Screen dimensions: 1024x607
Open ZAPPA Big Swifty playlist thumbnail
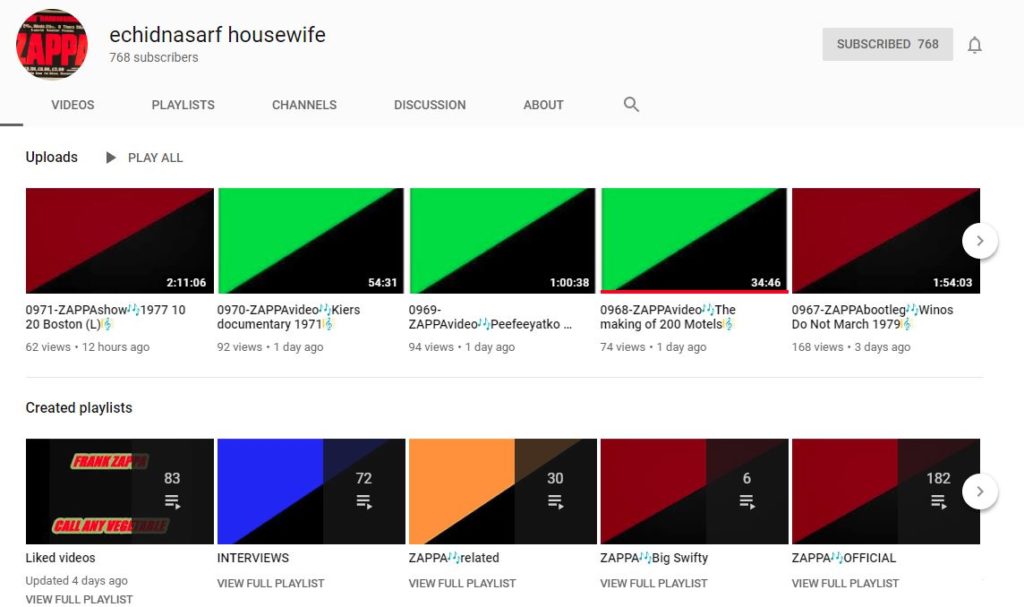pyautogui.click(x=694, y=491)
